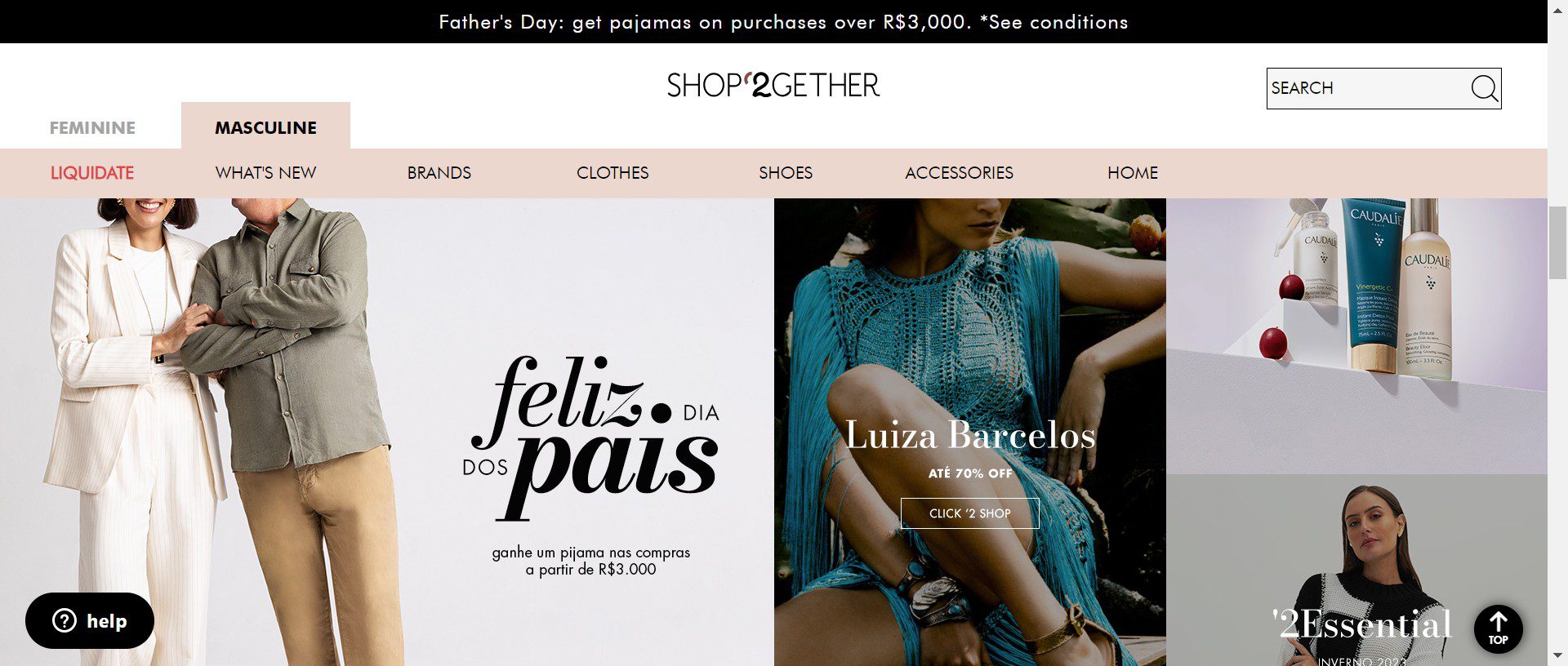Open the help chat widget
This screenshot has width=1568, height=666.
(x=90, y=621)
